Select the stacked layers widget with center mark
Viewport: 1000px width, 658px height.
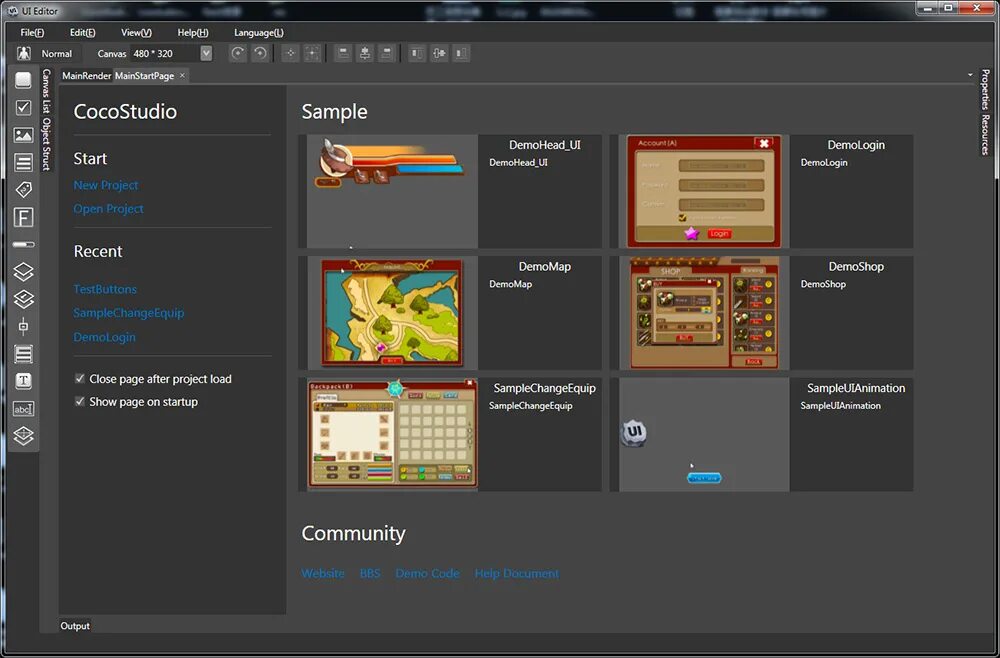pyautogui.click(x=24, y=299)
